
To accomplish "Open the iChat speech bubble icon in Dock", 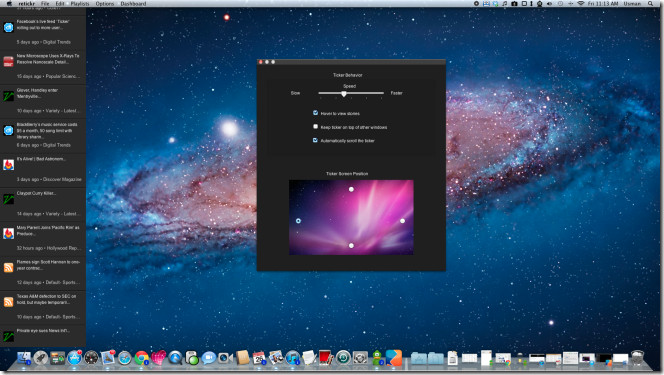I will point(208,358).
